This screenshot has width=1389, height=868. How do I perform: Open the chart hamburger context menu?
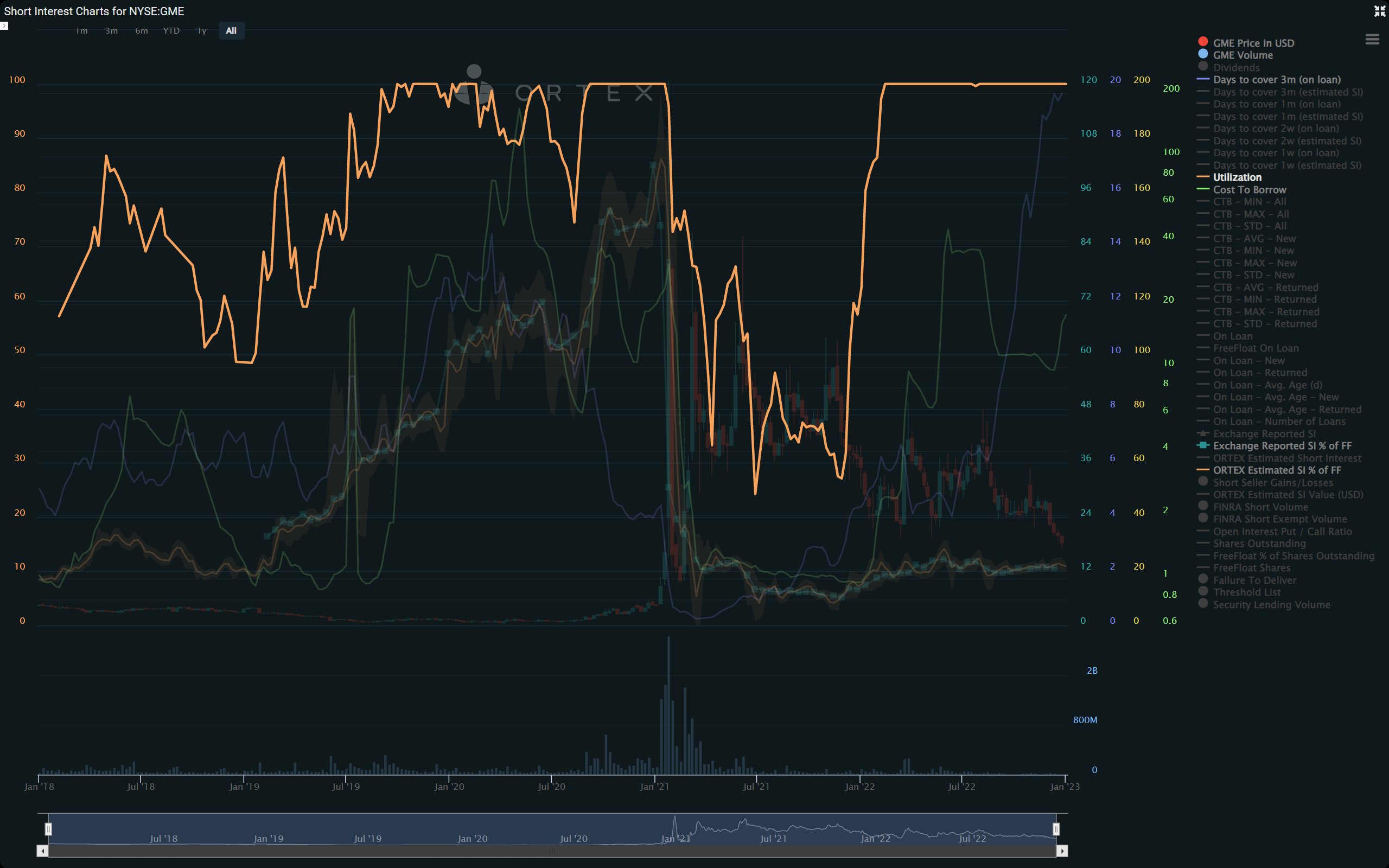click(x=1372, y=39)
